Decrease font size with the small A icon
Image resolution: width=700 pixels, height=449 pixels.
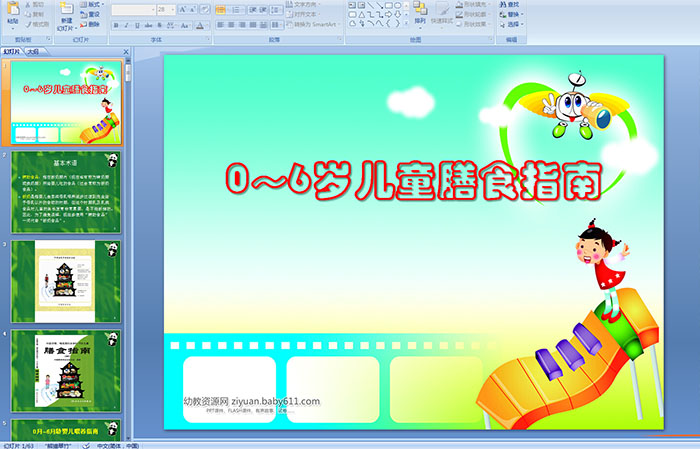coord(193,9)
